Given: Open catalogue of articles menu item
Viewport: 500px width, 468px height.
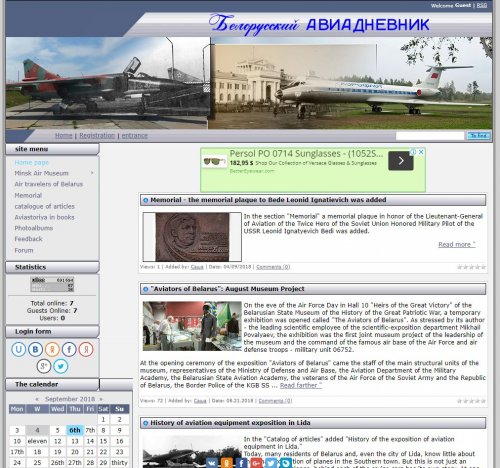Looking at the screenshot, I should pos(44,206).
